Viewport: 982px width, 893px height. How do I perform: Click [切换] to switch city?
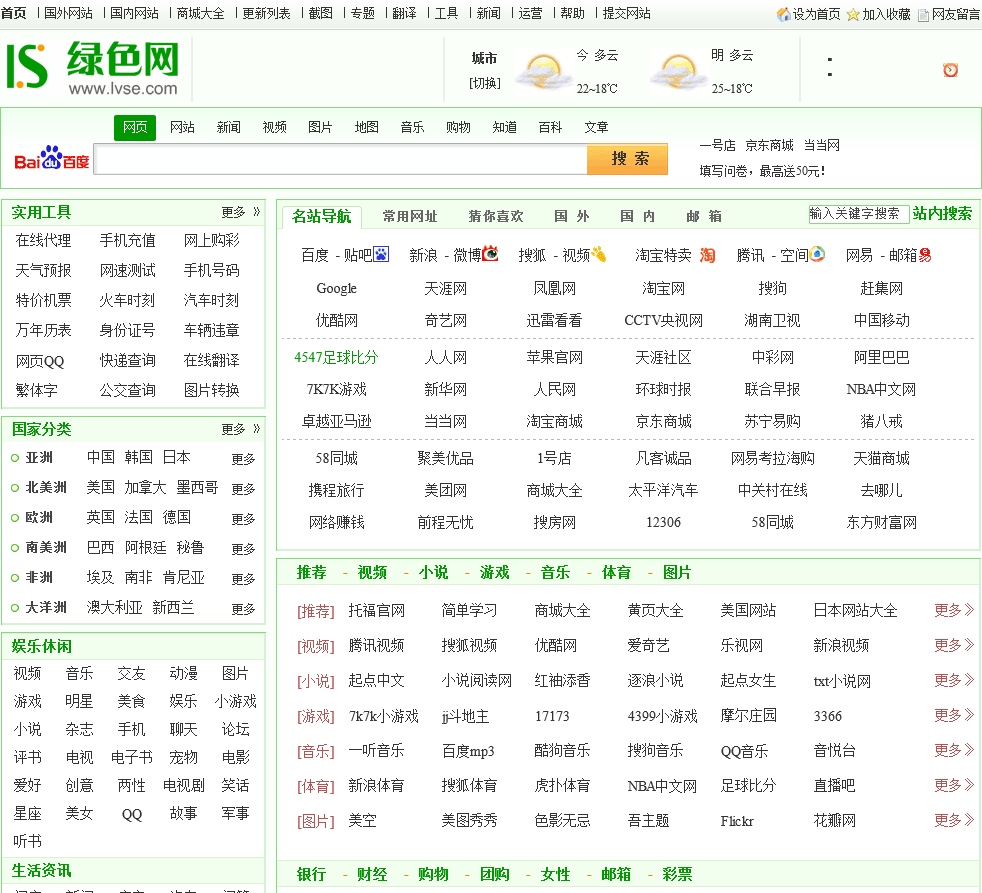485,83
